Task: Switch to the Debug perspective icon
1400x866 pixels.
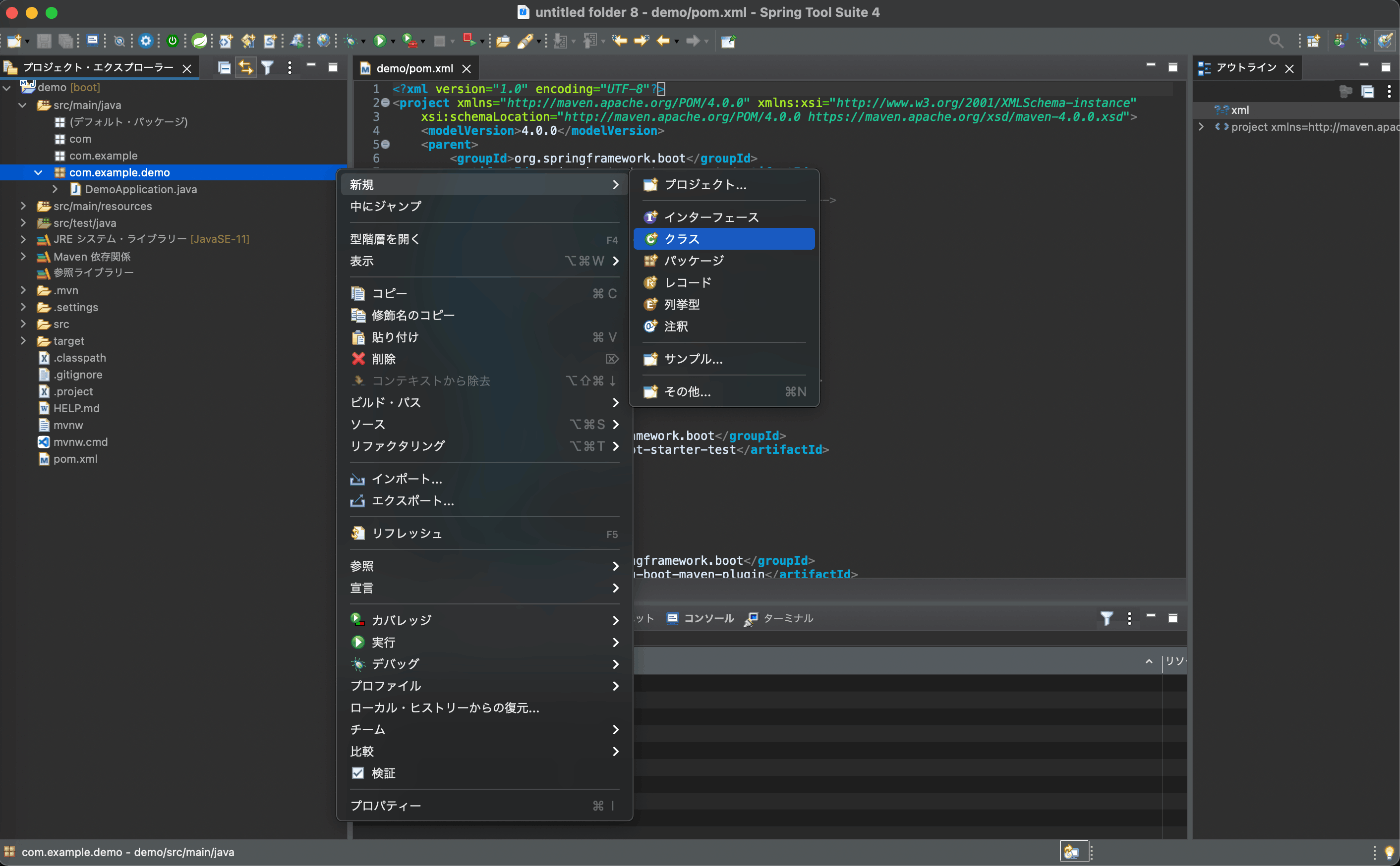Action: tap(1362, 41)
